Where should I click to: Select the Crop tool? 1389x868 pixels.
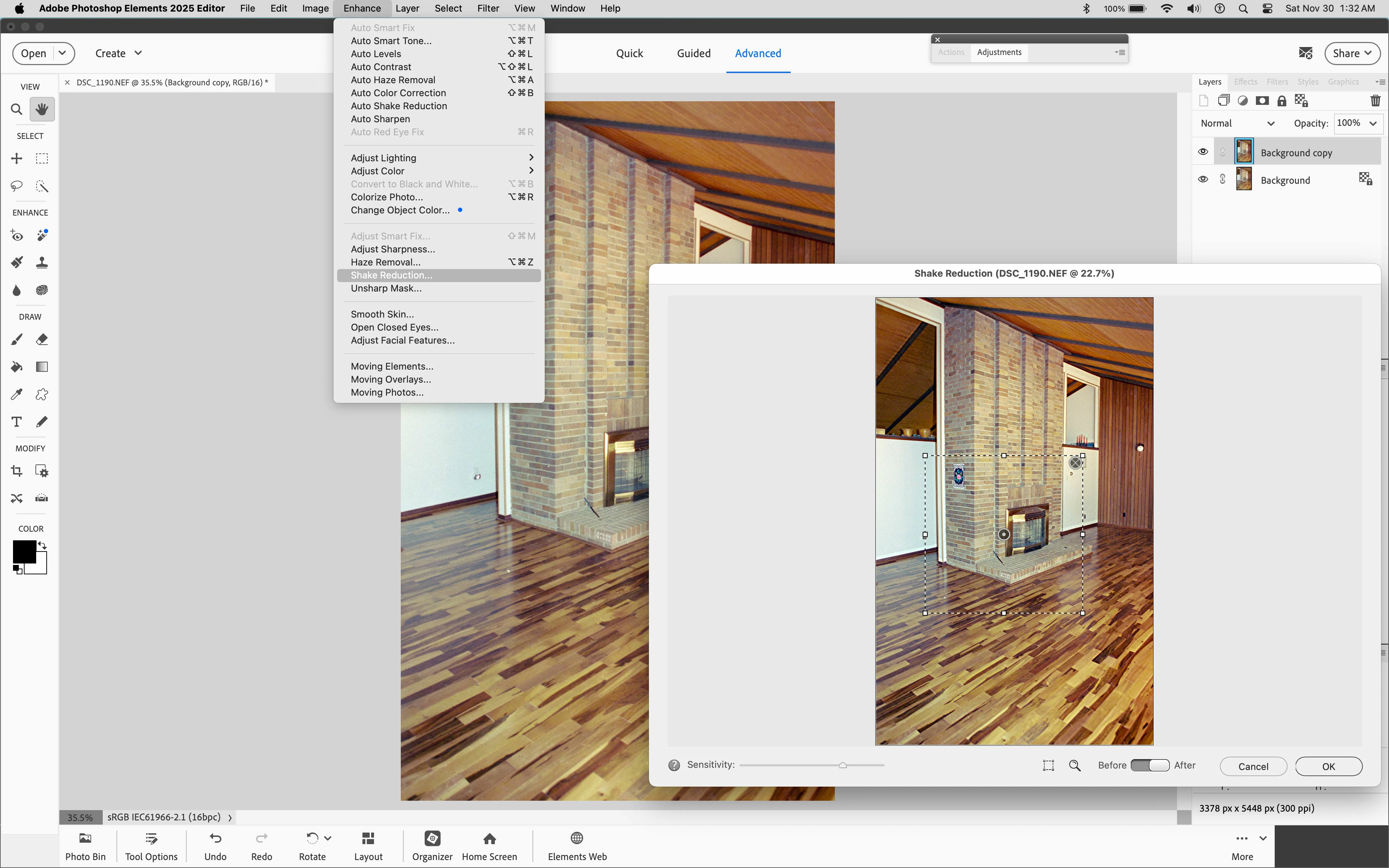pos(17,471)
